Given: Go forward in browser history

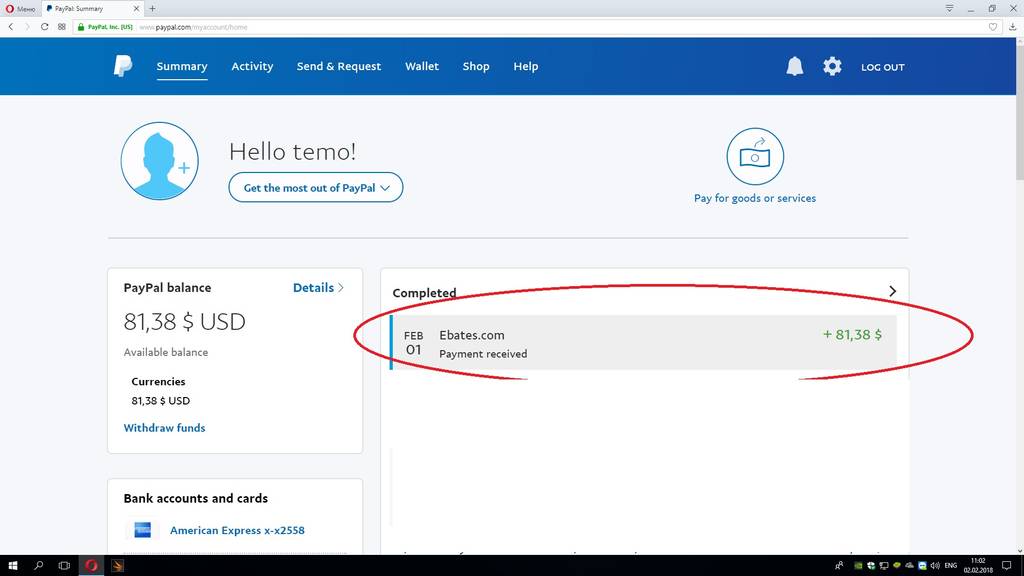Looking at the screenshot, I should coord(27,27).
